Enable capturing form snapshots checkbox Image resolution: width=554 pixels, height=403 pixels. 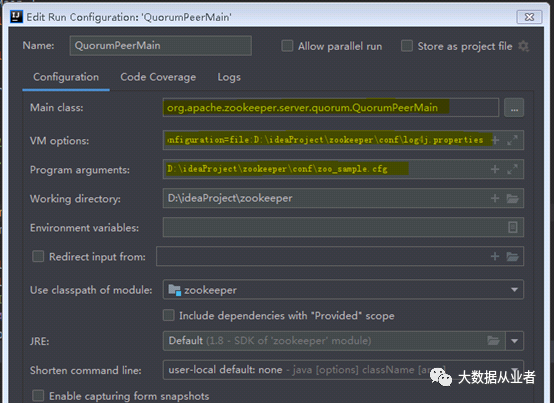38,396
